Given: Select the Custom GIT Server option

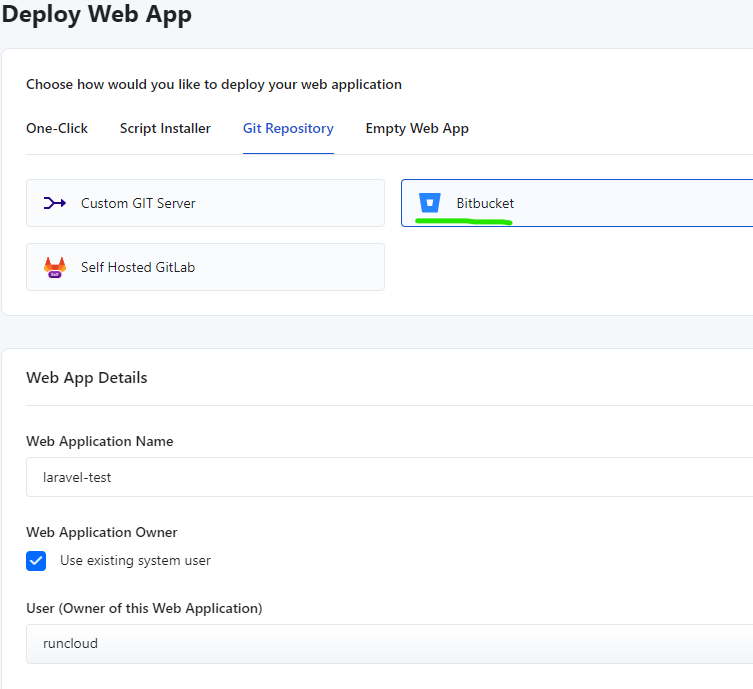Looking at the screenshot, I should click(x=205, y=203).
